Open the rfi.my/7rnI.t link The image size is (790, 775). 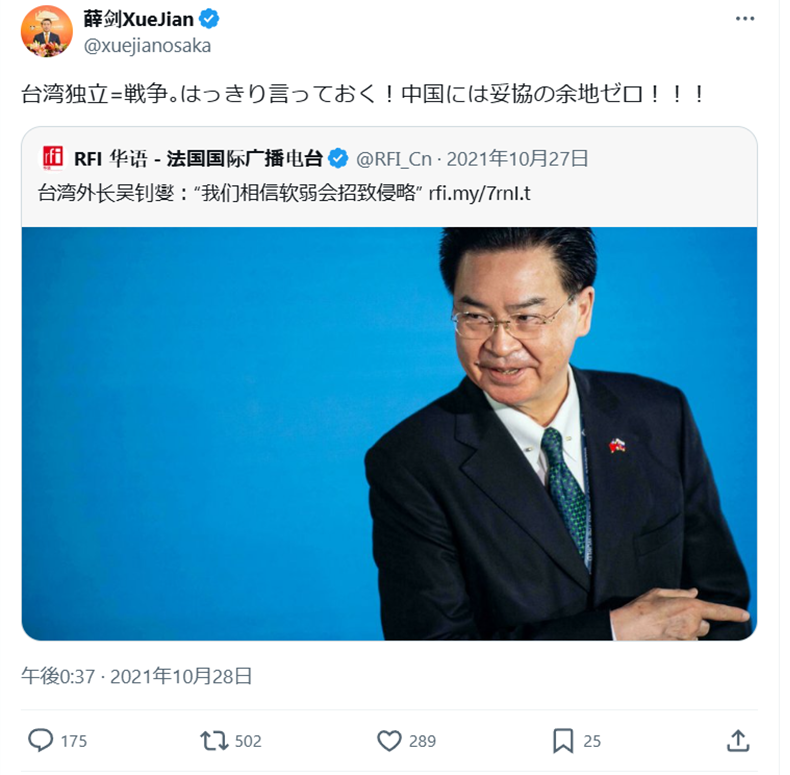479,193
